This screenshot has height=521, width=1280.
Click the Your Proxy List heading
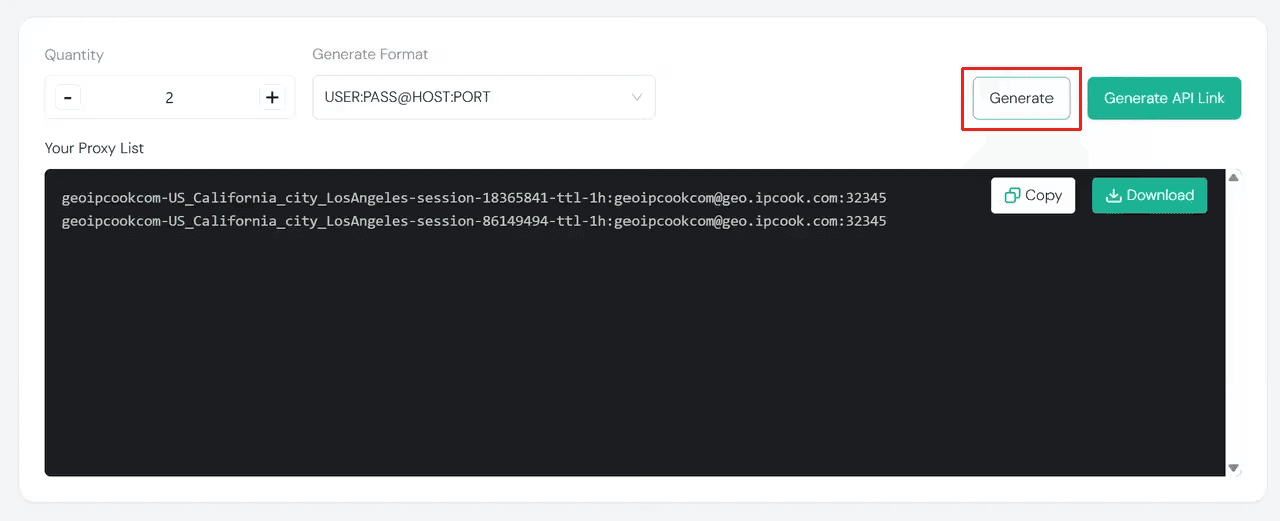[94, 148]
